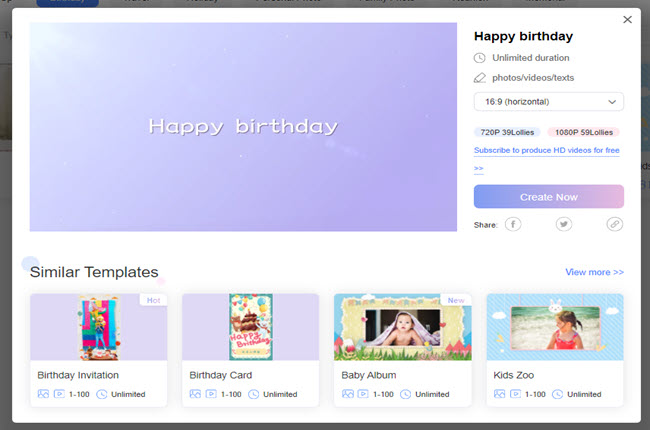Click the Baby Album title

(x=369, y=375)
